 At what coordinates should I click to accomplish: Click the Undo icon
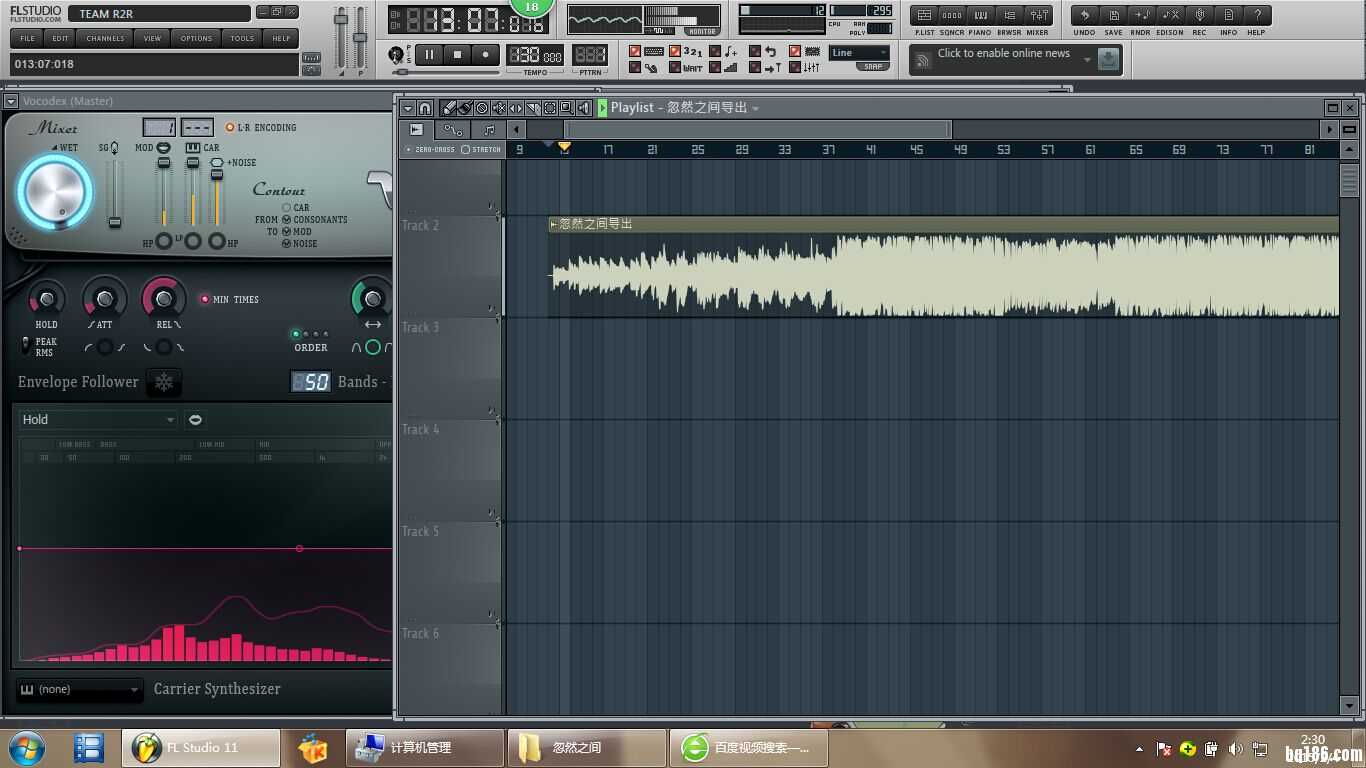(x=1085, y=15)
